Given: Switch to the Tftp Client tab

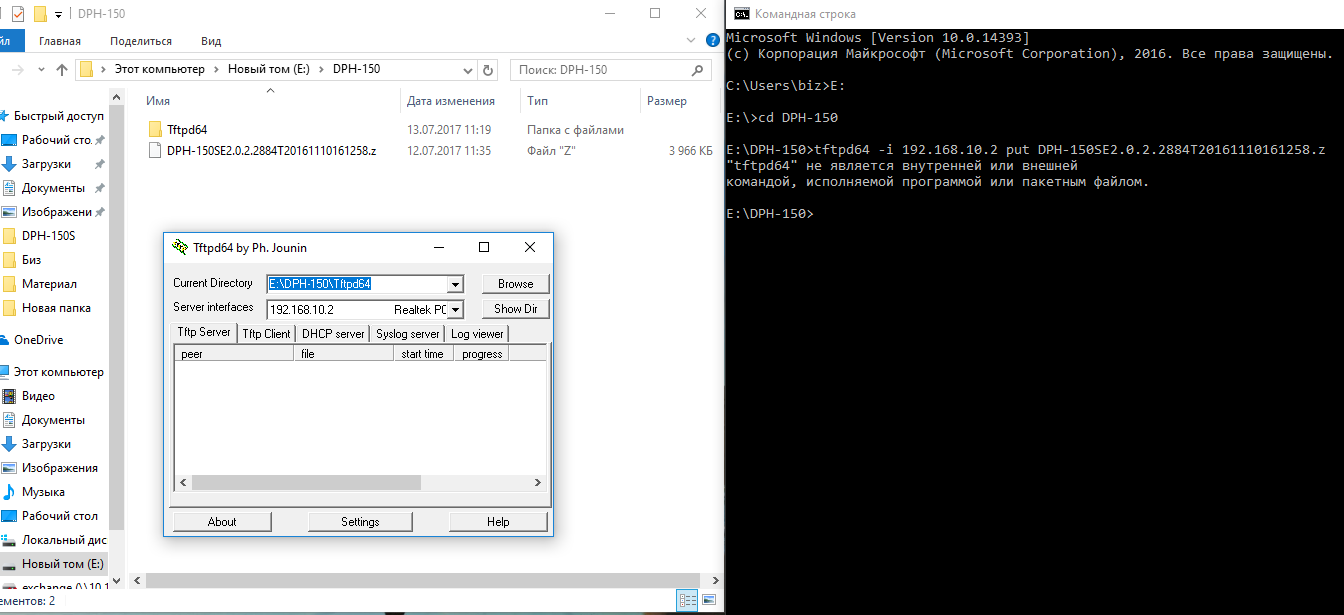Looking at the screenshot, I should pyautogui.click(x=266, y=334).
